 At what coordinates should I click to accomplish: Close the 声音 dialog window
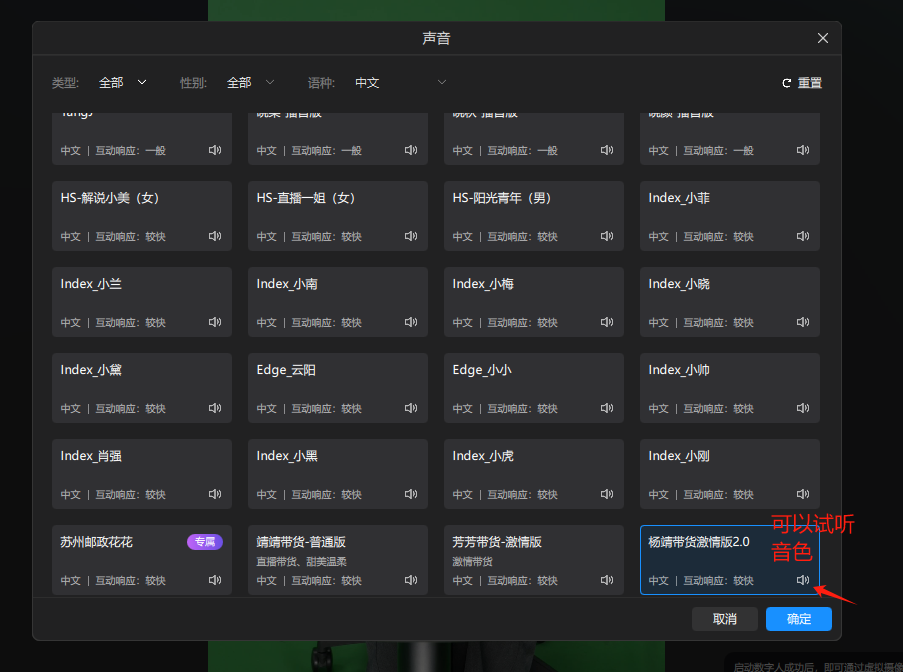click(823, 38)
